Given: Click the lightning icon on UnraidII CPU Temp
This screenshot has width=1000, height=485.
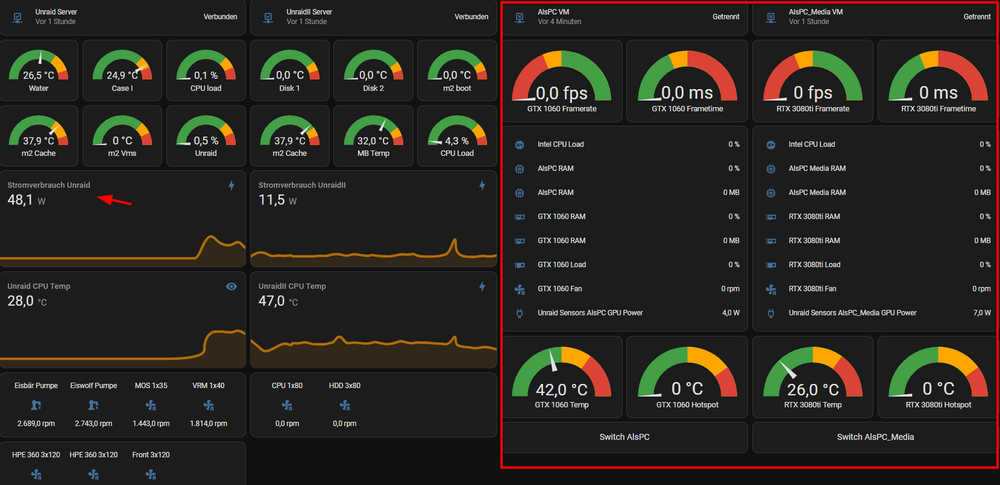Looking at the screenshot, I should (482, 287).
